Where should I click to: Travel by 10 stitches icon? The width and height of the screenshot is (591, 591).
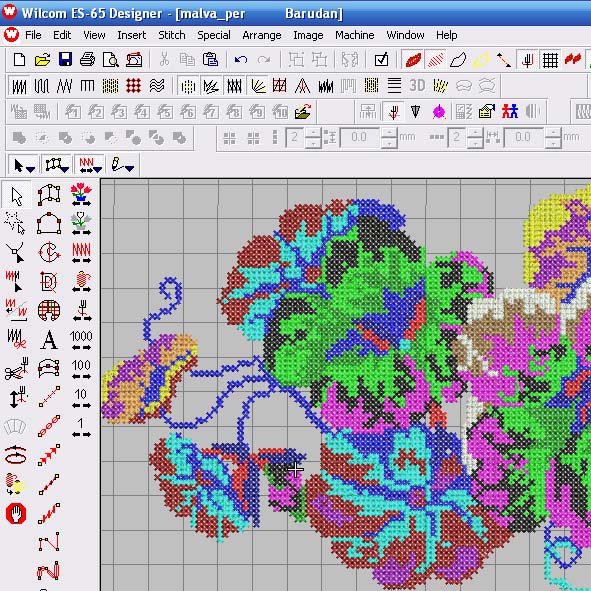[81, 398]
